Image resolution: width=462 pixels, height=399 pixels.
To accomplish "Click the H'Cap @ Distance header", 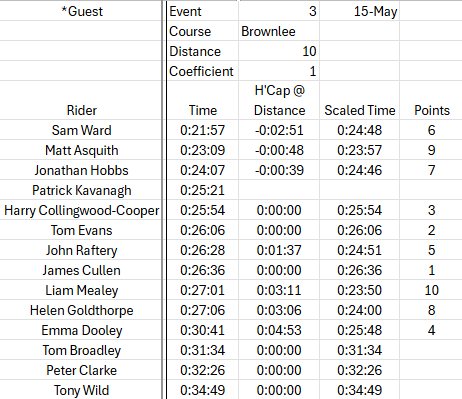I will (279, 100).
